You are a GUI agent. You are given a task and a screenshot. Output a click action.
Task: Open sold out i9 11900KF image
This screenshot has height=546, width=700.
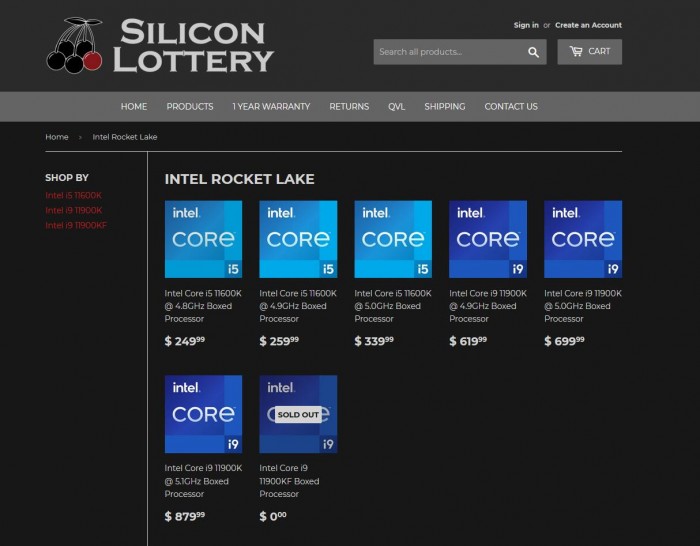click(x=298, y=414)
